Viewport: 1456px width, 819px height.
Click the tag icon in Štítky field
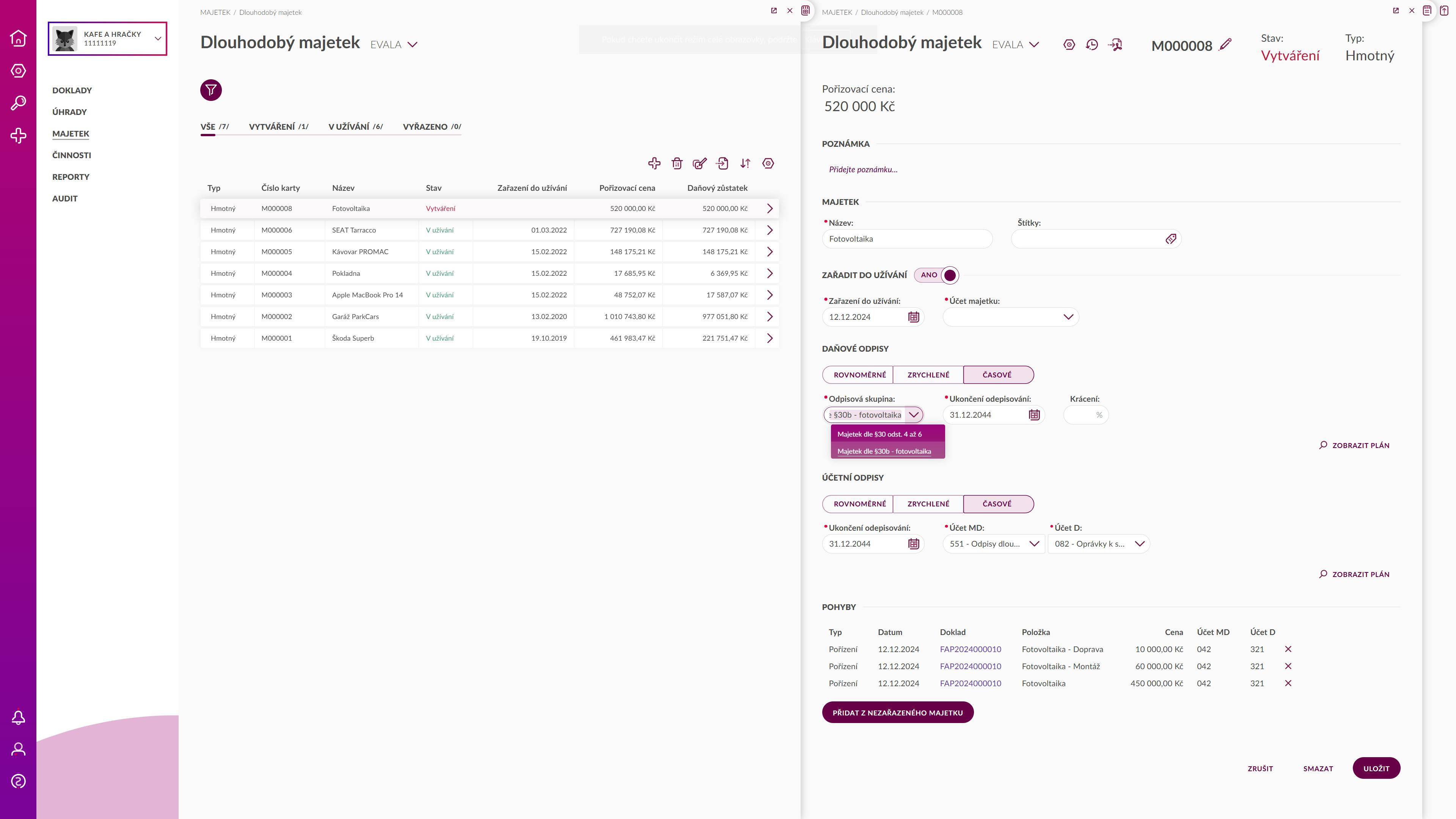[1170, 239]
